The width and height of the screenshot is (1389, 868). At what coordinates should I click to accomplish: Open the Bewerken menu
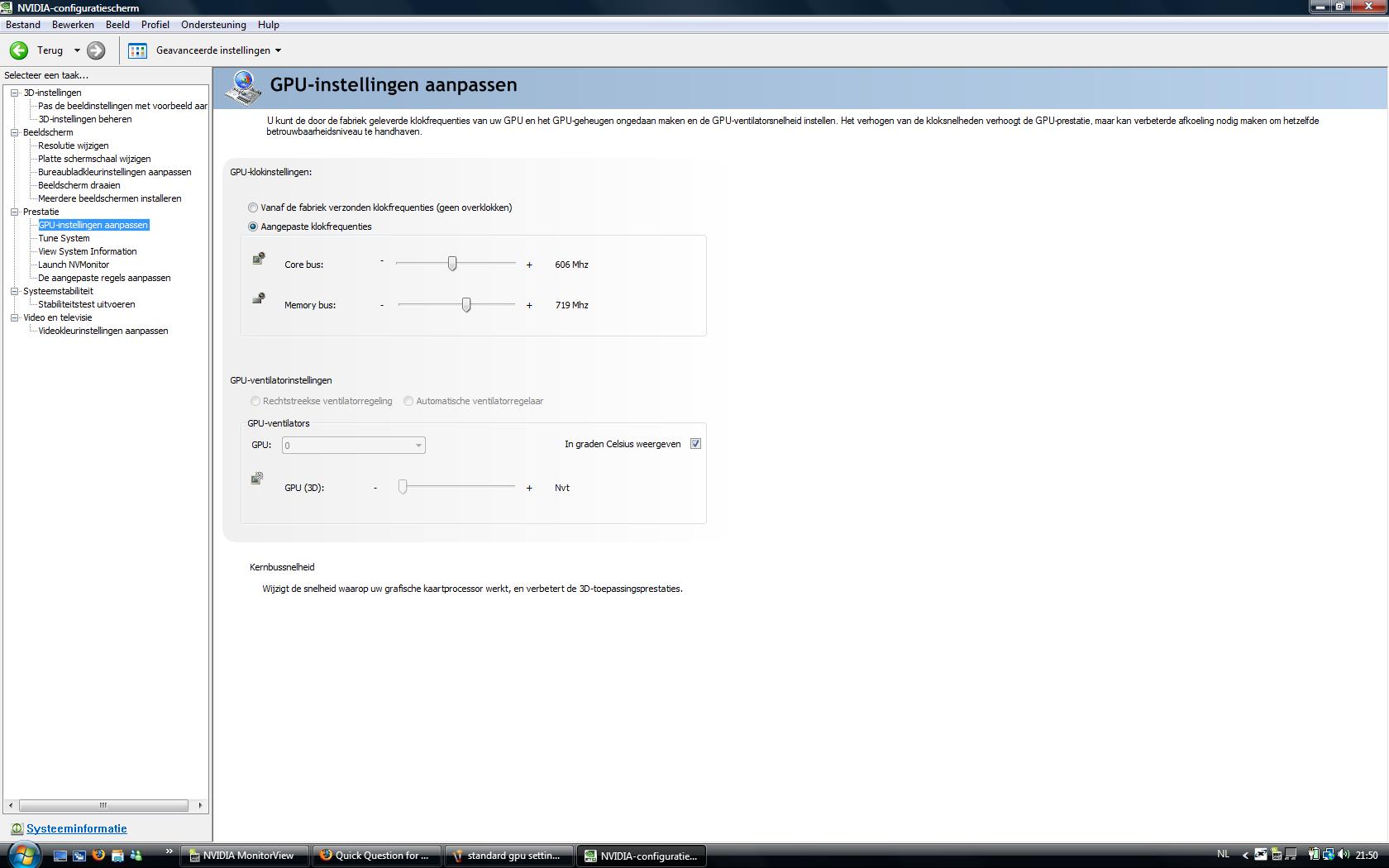pos(73,25)
